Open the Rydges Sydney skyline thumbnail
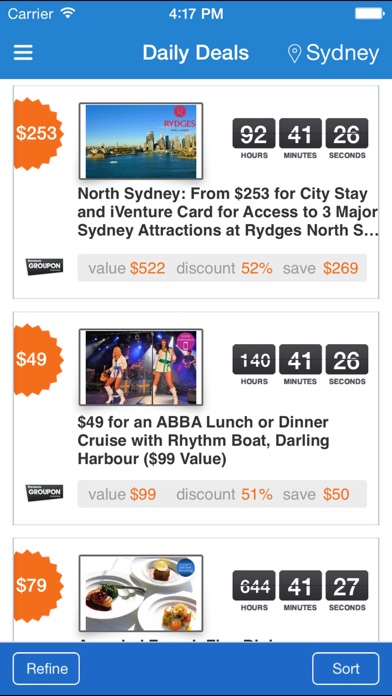The image size is (392, 696). coord(141,141)
